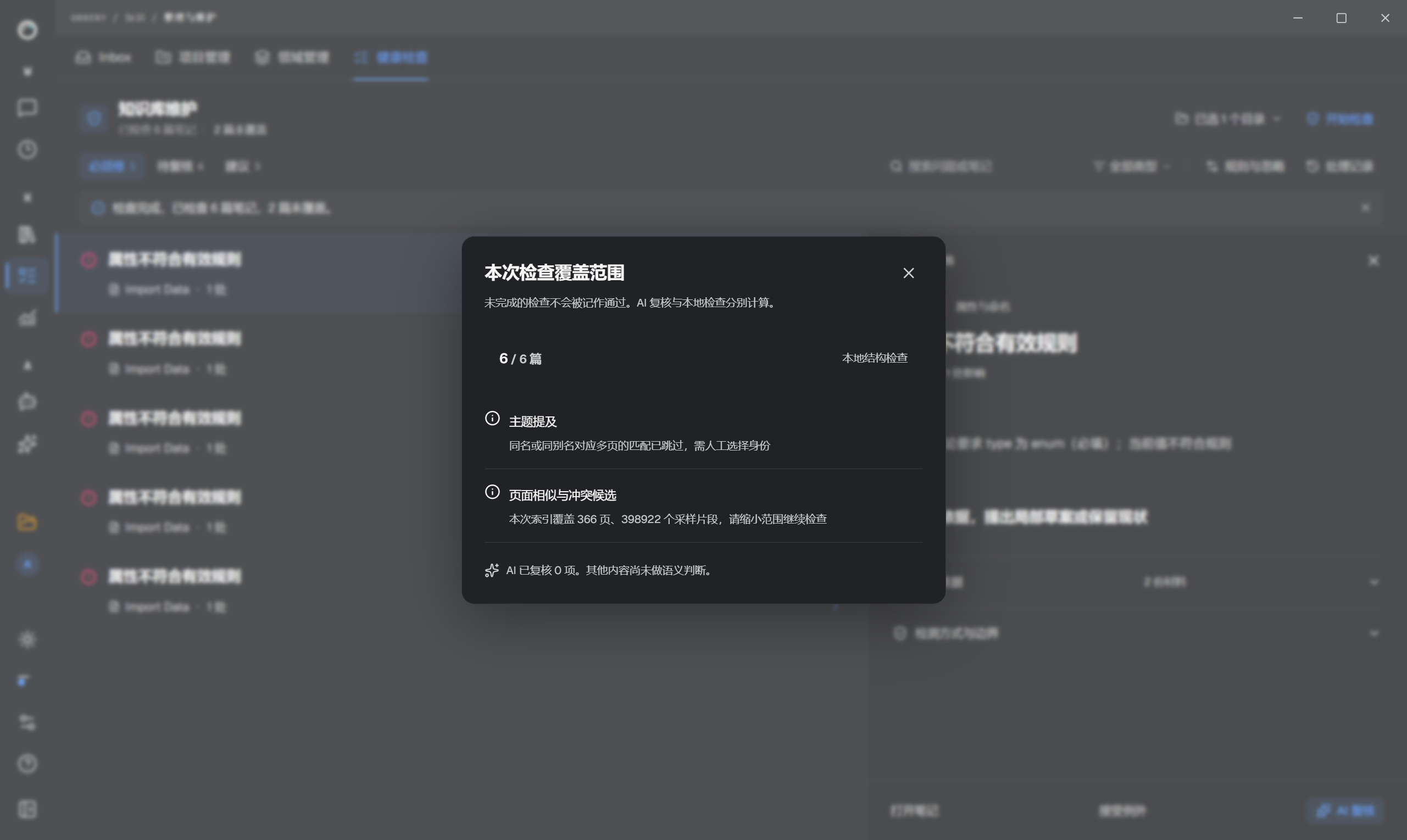Image resolution: width=1407 pixels, height=840 pixels.
Task: Click the line about 366 页 and 398922 个采样片段
Action: 668,519
